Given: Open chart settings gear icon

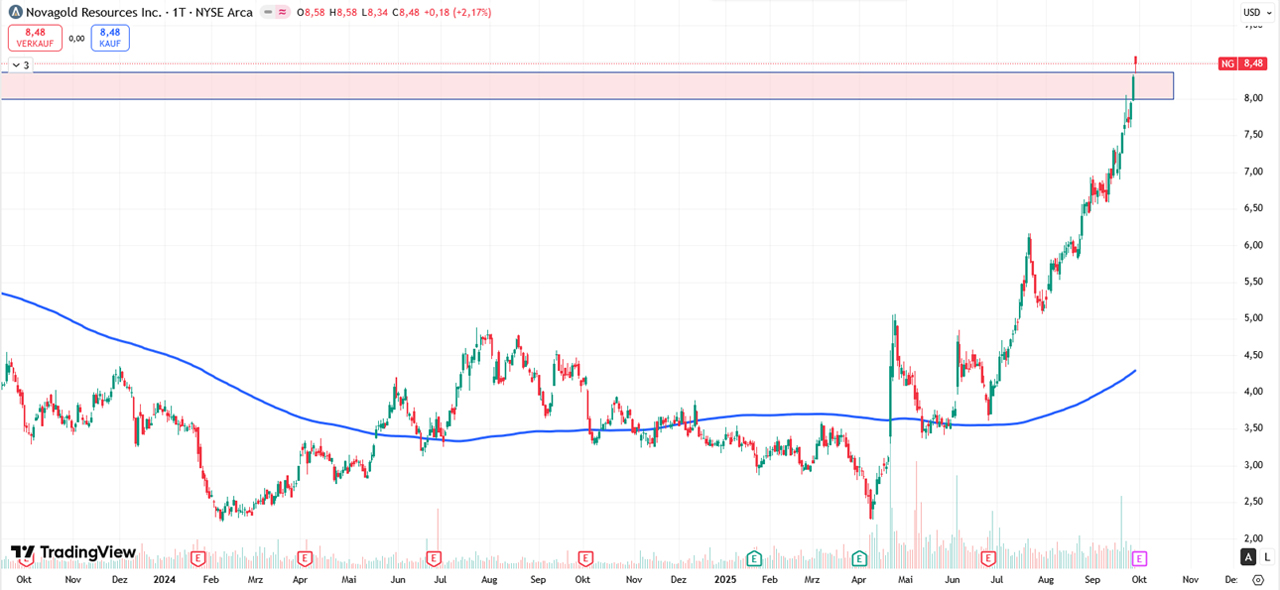Looking at the screenshot, I should 1258,579.
